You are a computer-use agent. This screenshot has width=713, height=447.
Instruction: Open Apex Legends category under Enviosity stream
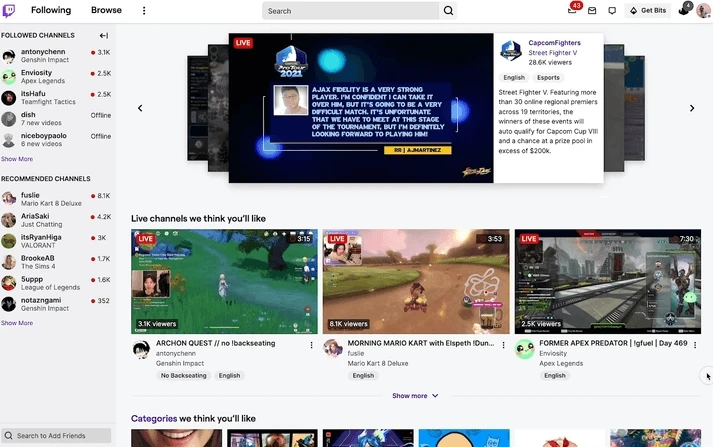click(x=561, y=363)
